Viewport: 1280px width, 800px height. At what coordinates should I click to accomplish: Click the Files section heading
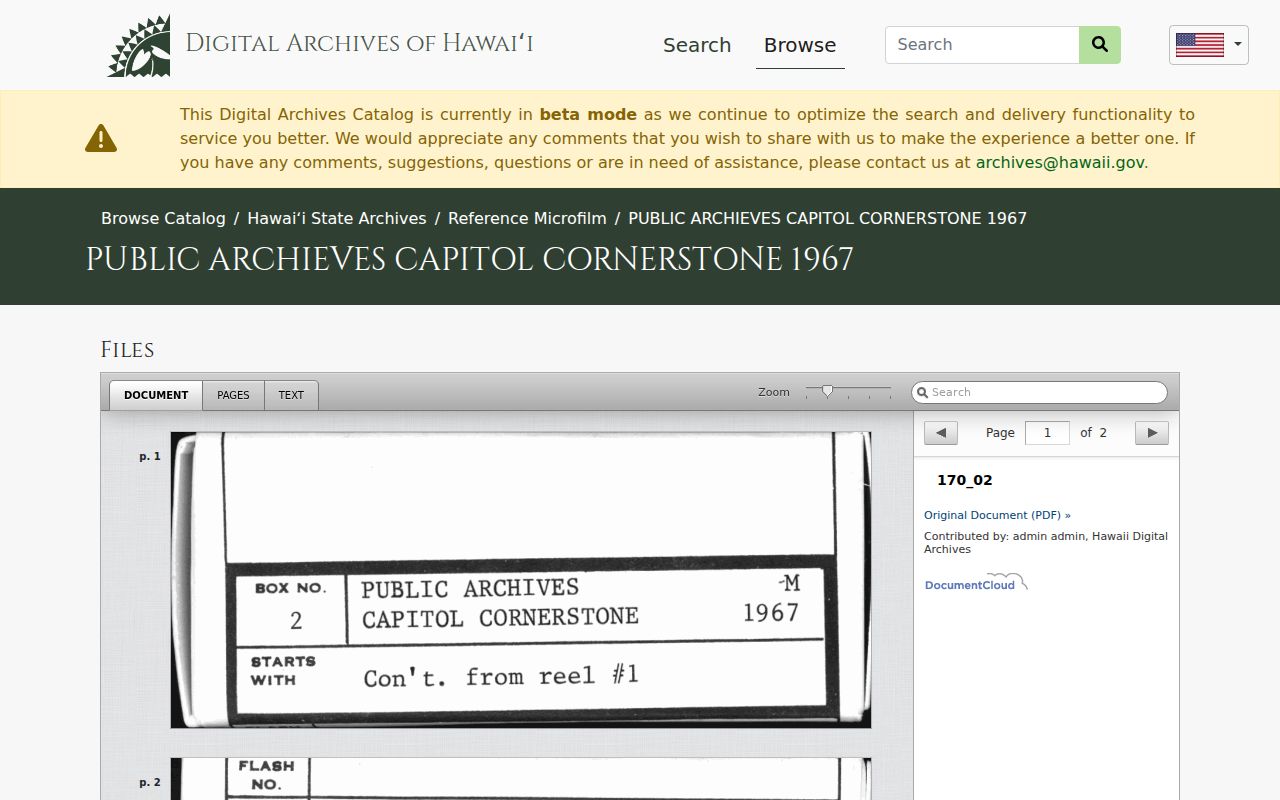pos(127,350)
